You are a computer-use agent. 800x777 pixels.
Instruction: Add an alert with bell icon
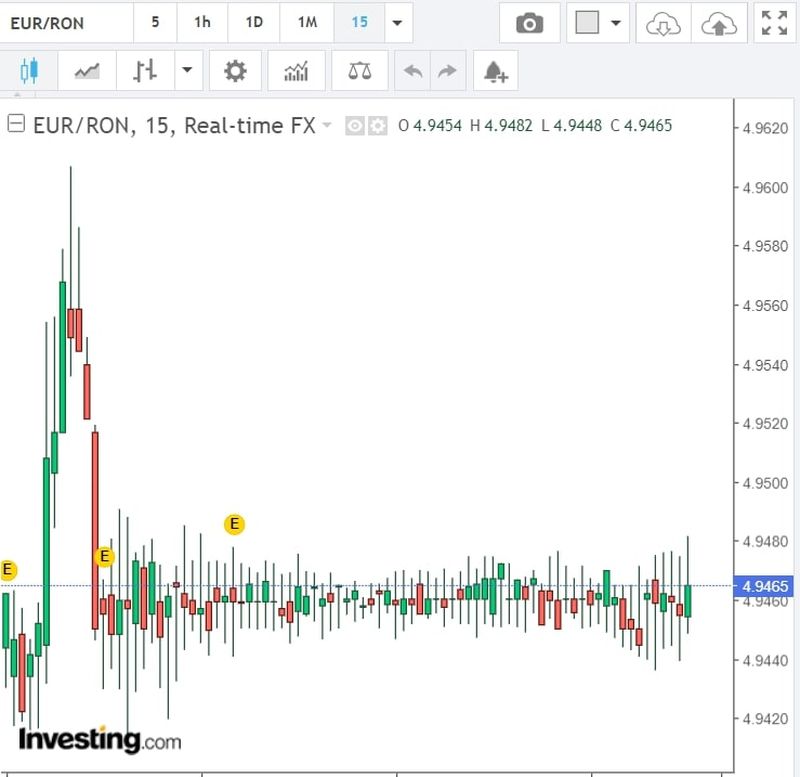click(495, 71)
